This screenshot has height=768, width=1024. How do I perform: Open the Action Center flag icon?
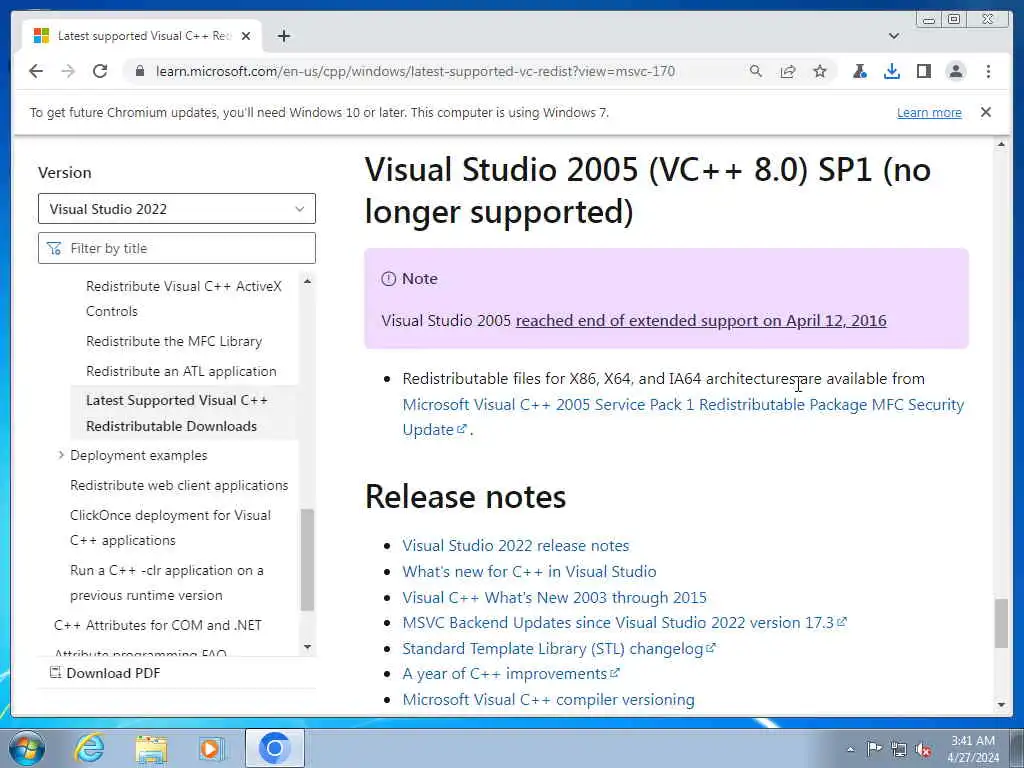(874, 748)
